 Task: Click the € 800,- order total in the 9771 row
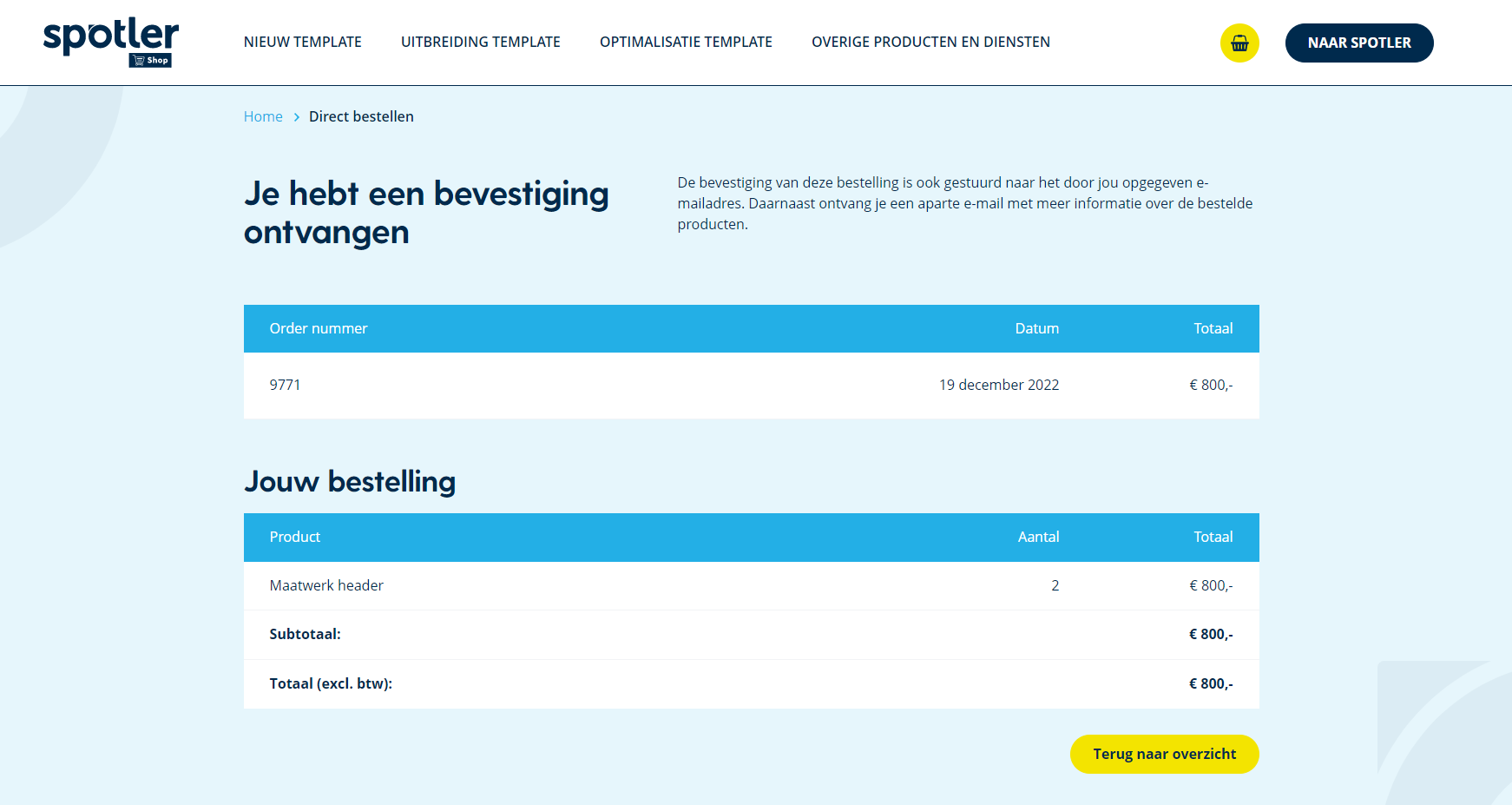[1211, 385]
